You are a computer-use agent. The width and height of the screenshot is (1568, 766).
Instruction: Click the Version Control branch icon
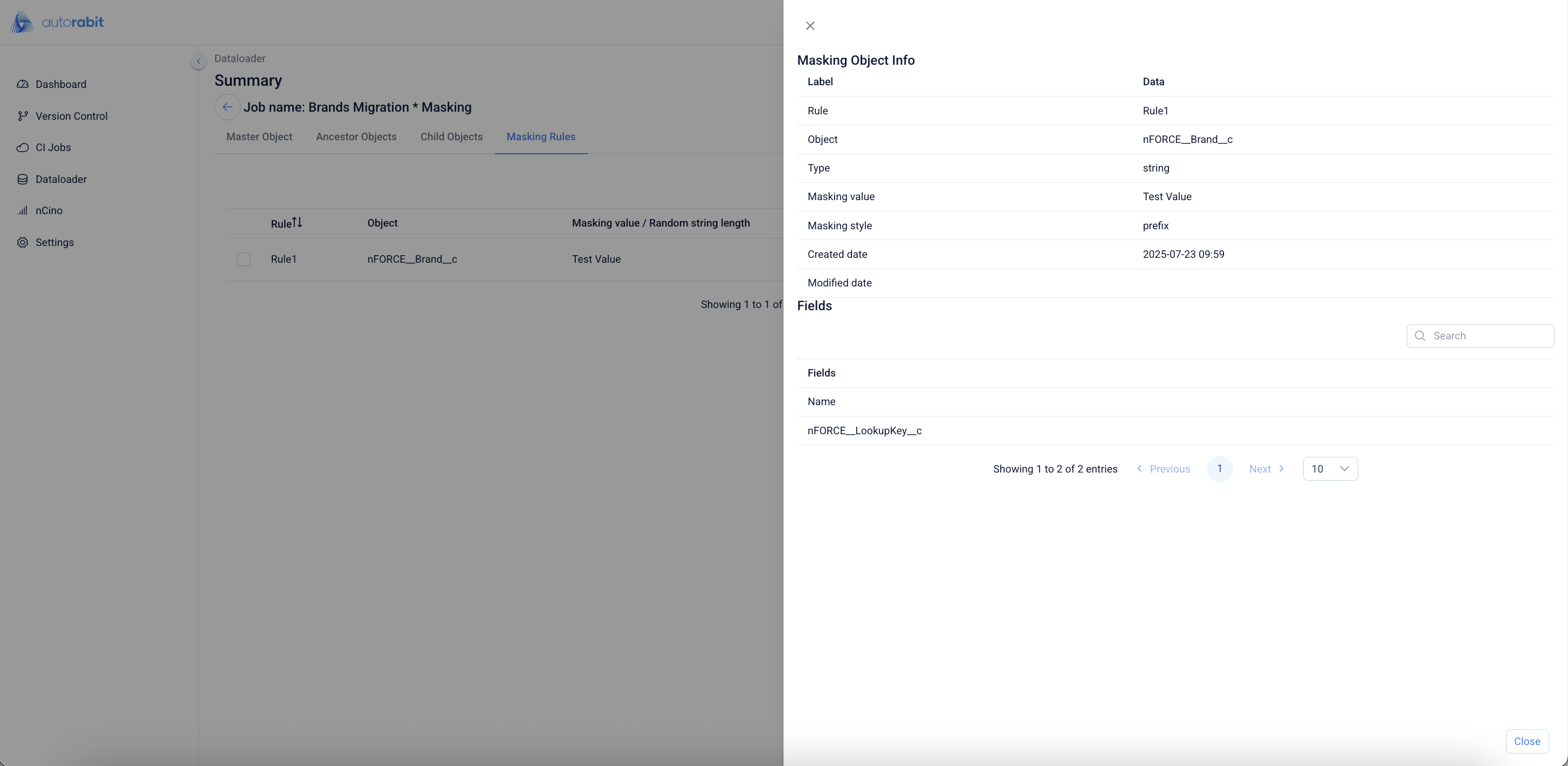click(x=23, y=115)
